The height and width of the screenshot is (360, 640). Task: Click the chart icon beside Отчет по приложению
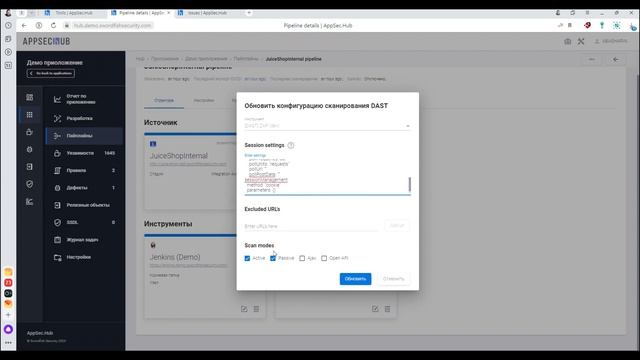point(58,99)
